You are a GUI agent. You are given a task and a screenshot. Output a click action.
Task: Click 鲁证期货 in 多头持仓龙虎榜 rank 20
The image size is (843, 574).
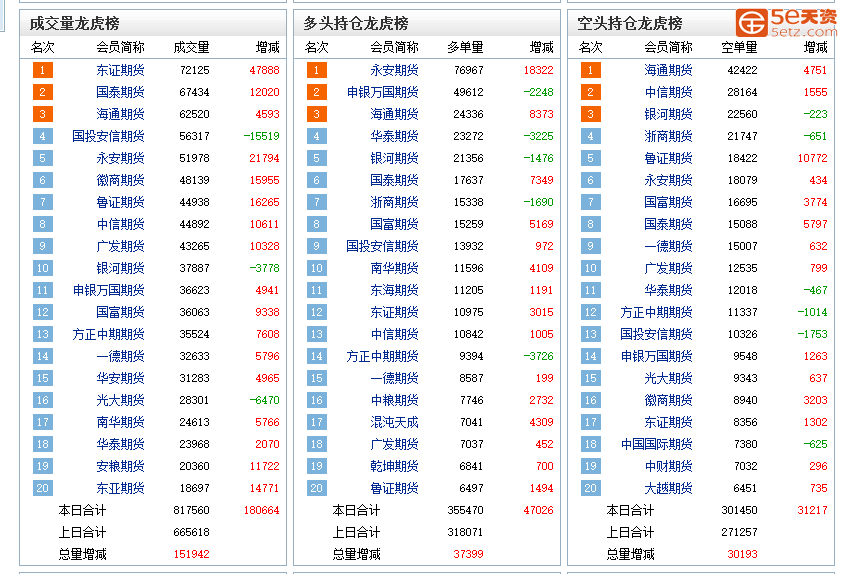pos(394,489)
